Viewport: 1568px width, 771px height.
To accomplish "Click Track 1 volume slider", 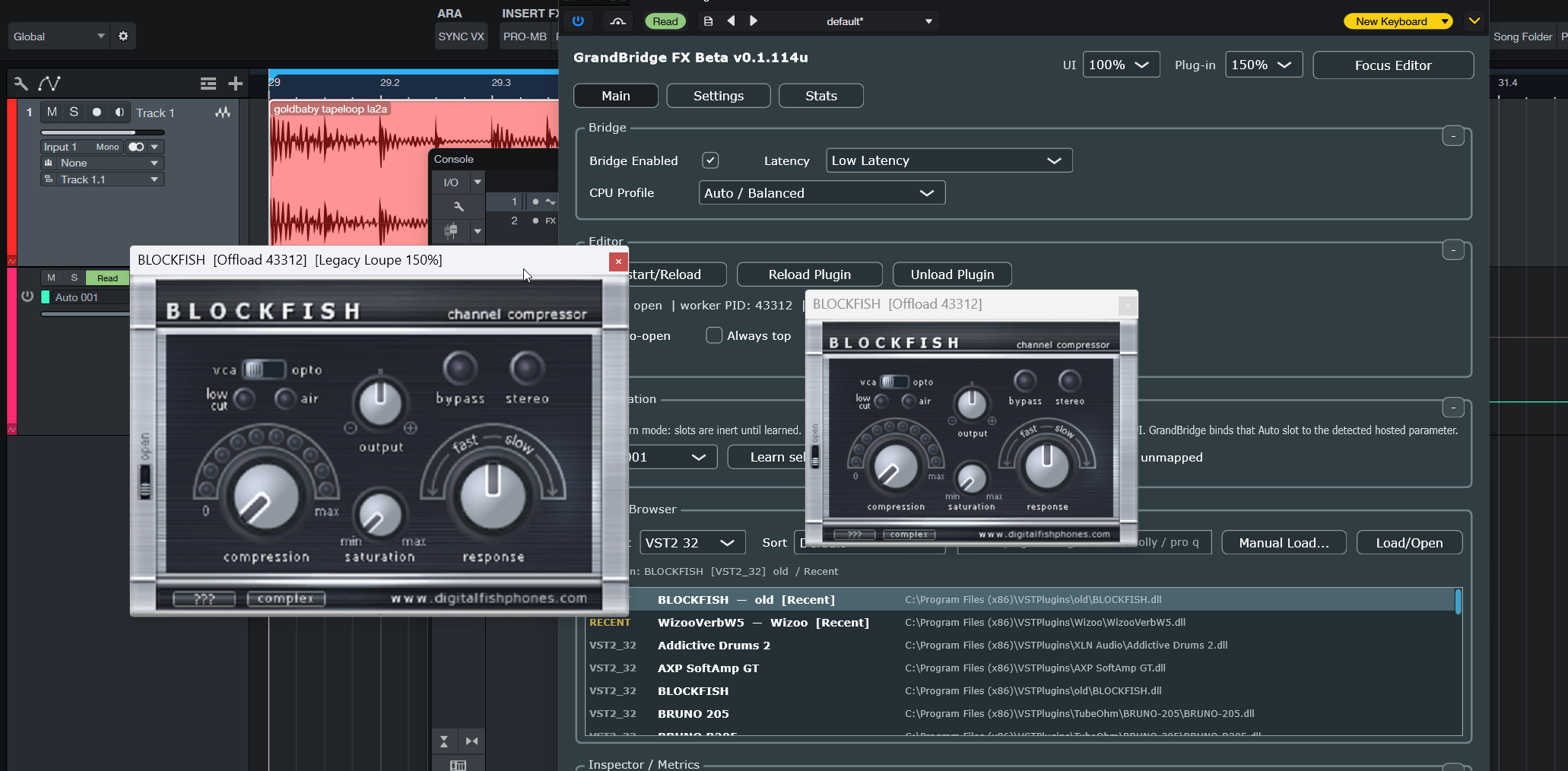I will click(102, 132).
